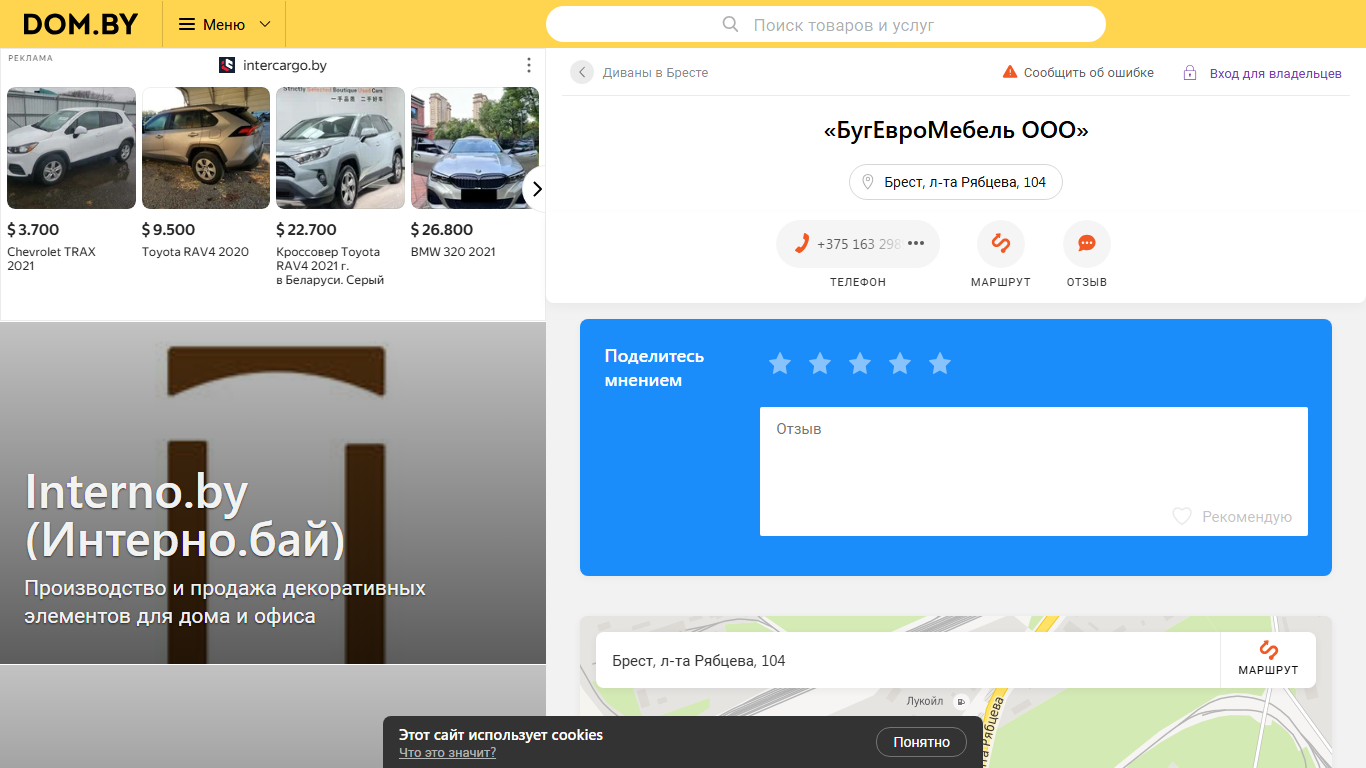Viewport: 1366px width, 768px height.
Task: Rate with the fourth star
Action: coord(900,363)
